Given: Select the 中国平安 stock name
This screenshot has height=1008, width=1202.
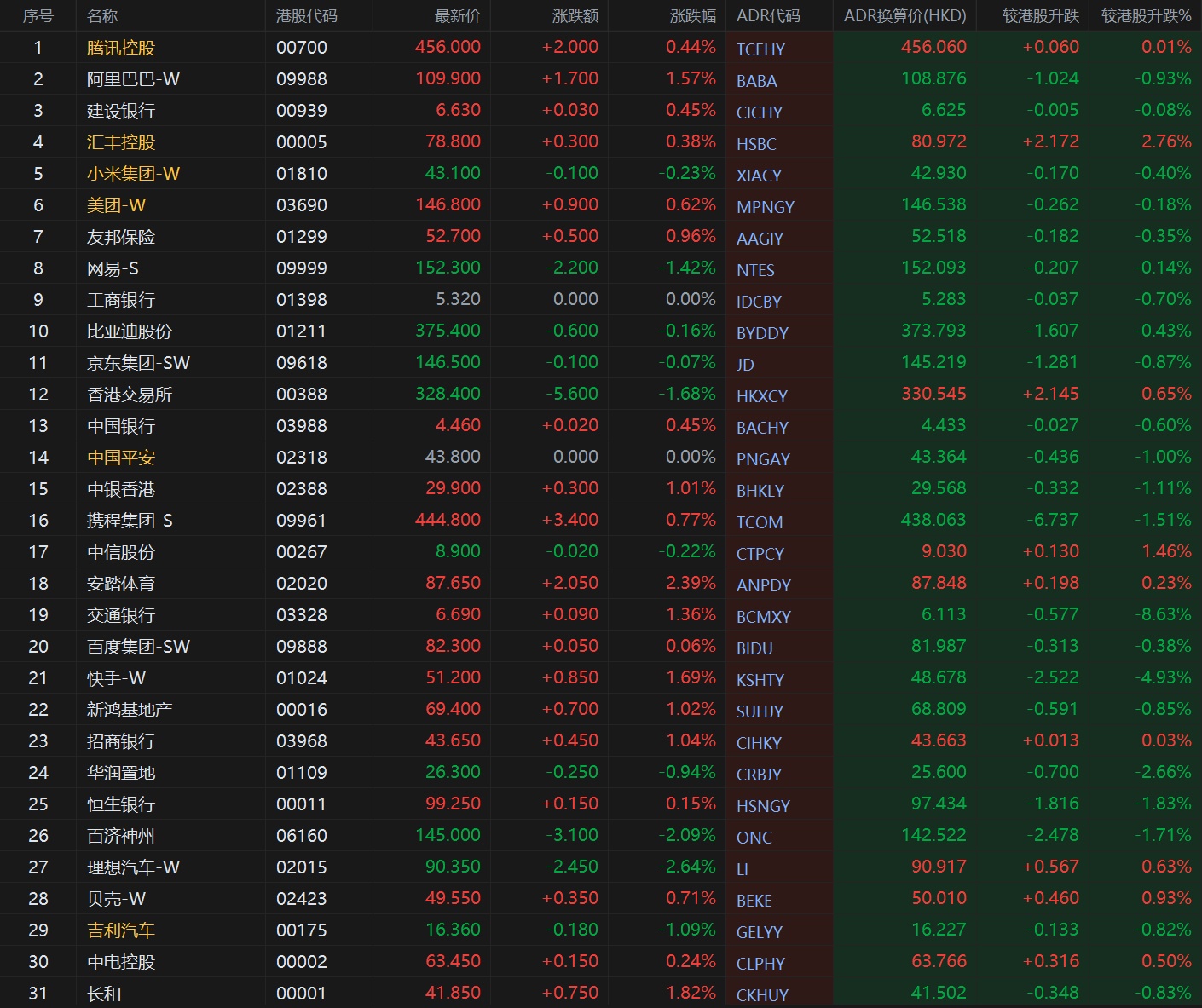Looking at the screenshot, I should pyautogui.click(x=121, y=458).
